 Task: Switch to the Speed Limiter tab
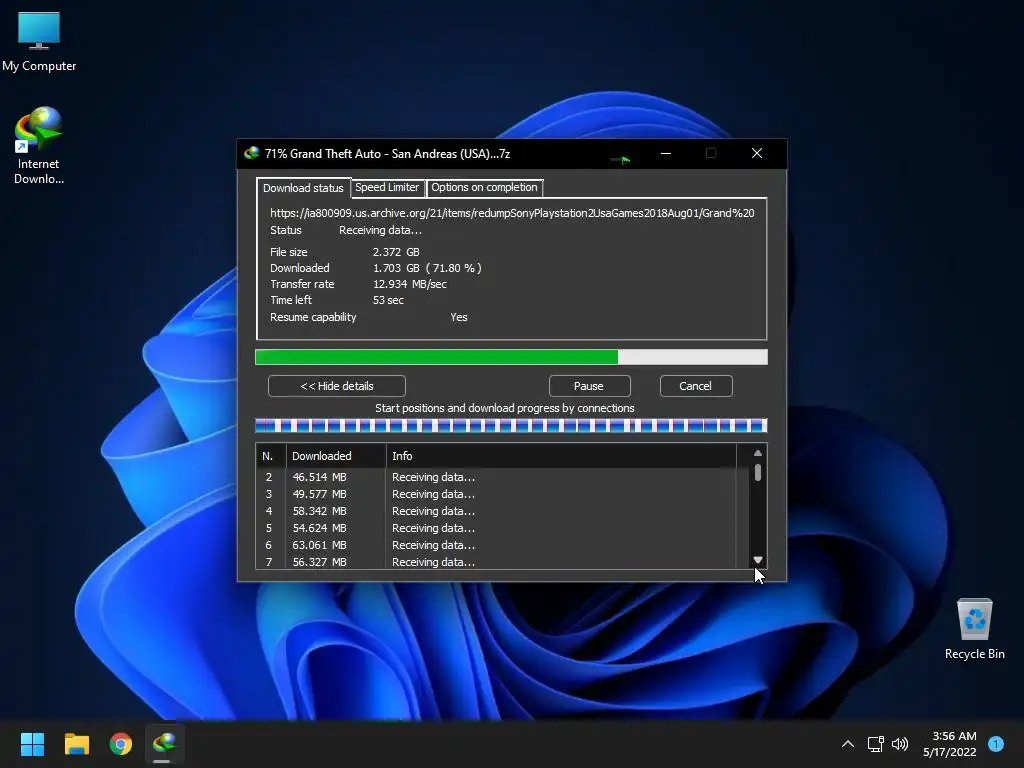tap(387, 187)
